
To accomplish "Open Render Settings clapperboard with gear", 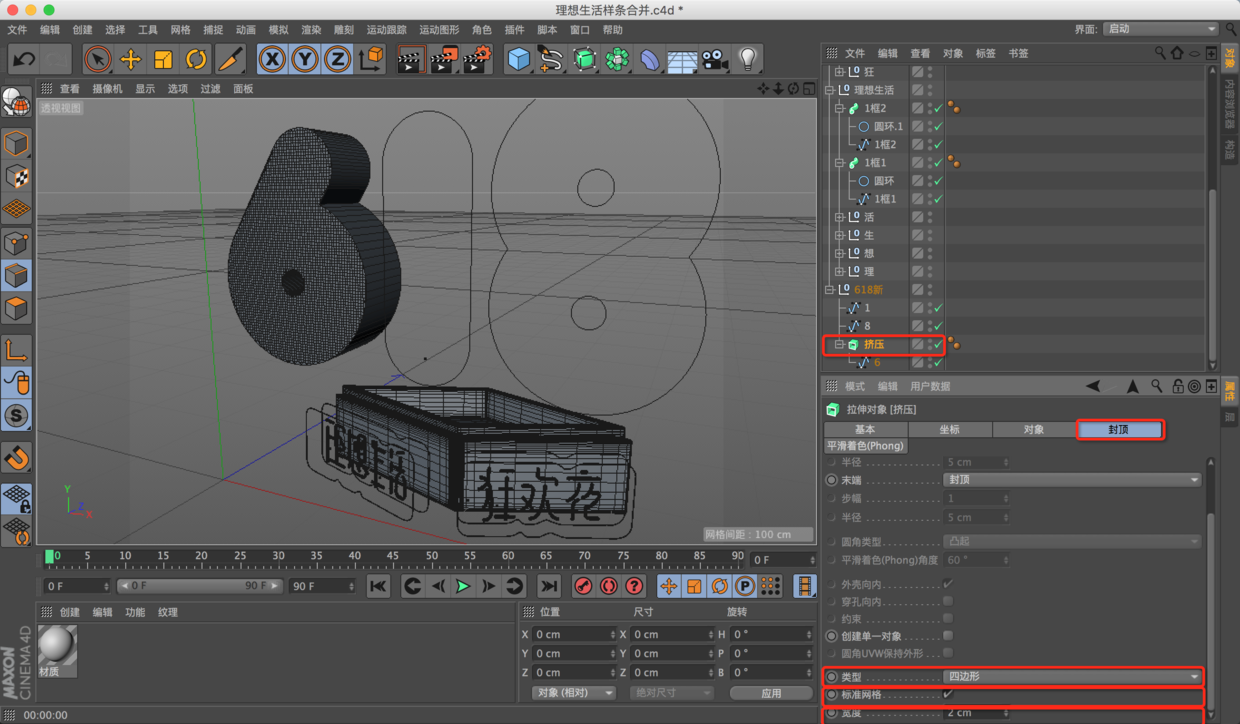I will coord(477,59).
